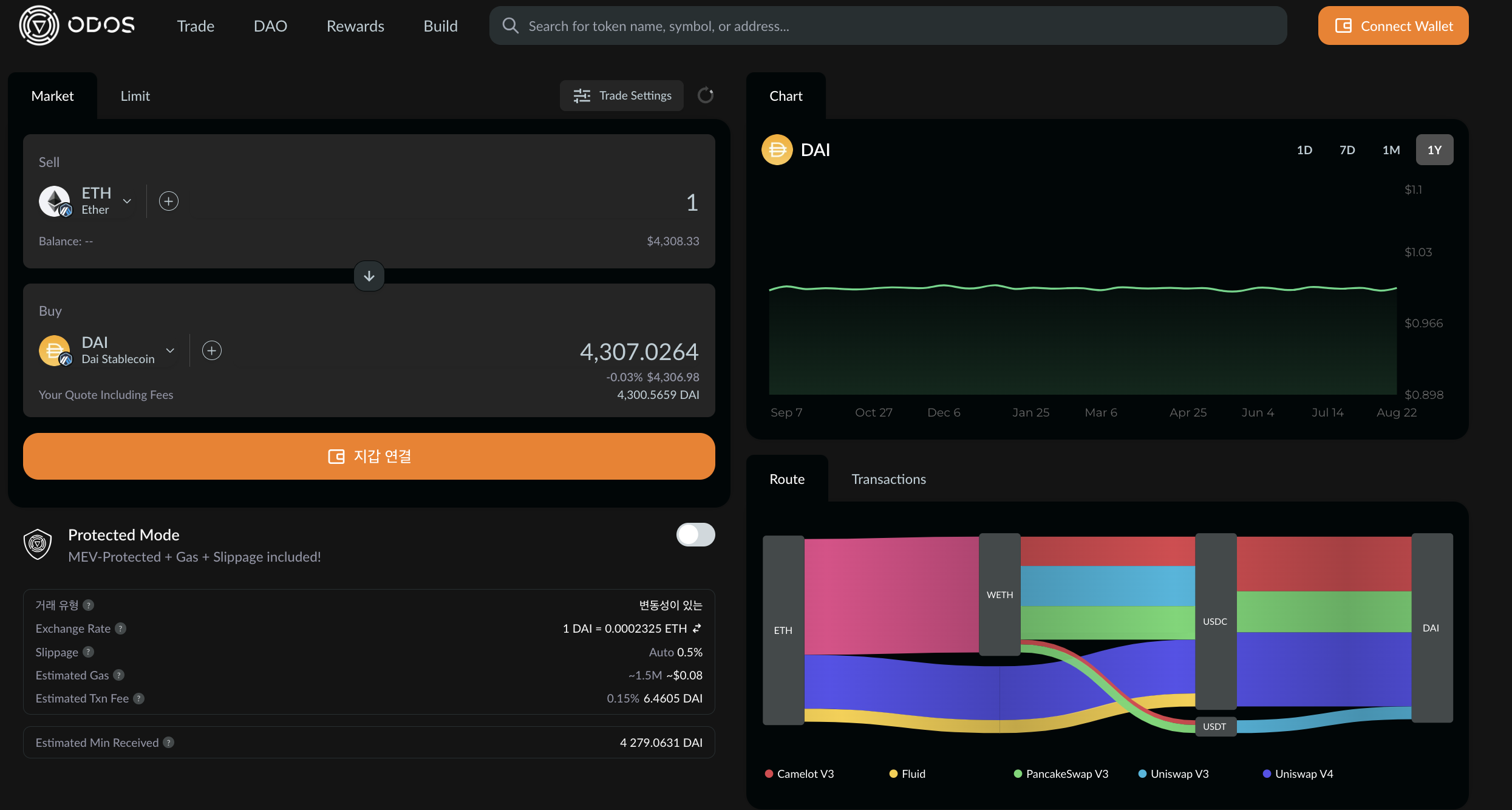Open Rewards menu

tap(355, 26)
